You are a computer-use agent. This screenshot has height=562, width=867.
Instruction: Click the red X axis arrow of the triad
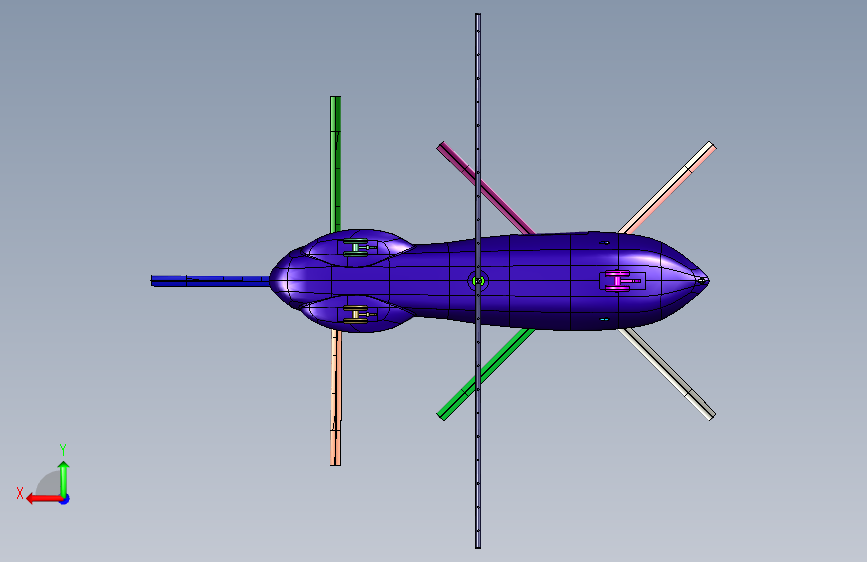[43, 498]
